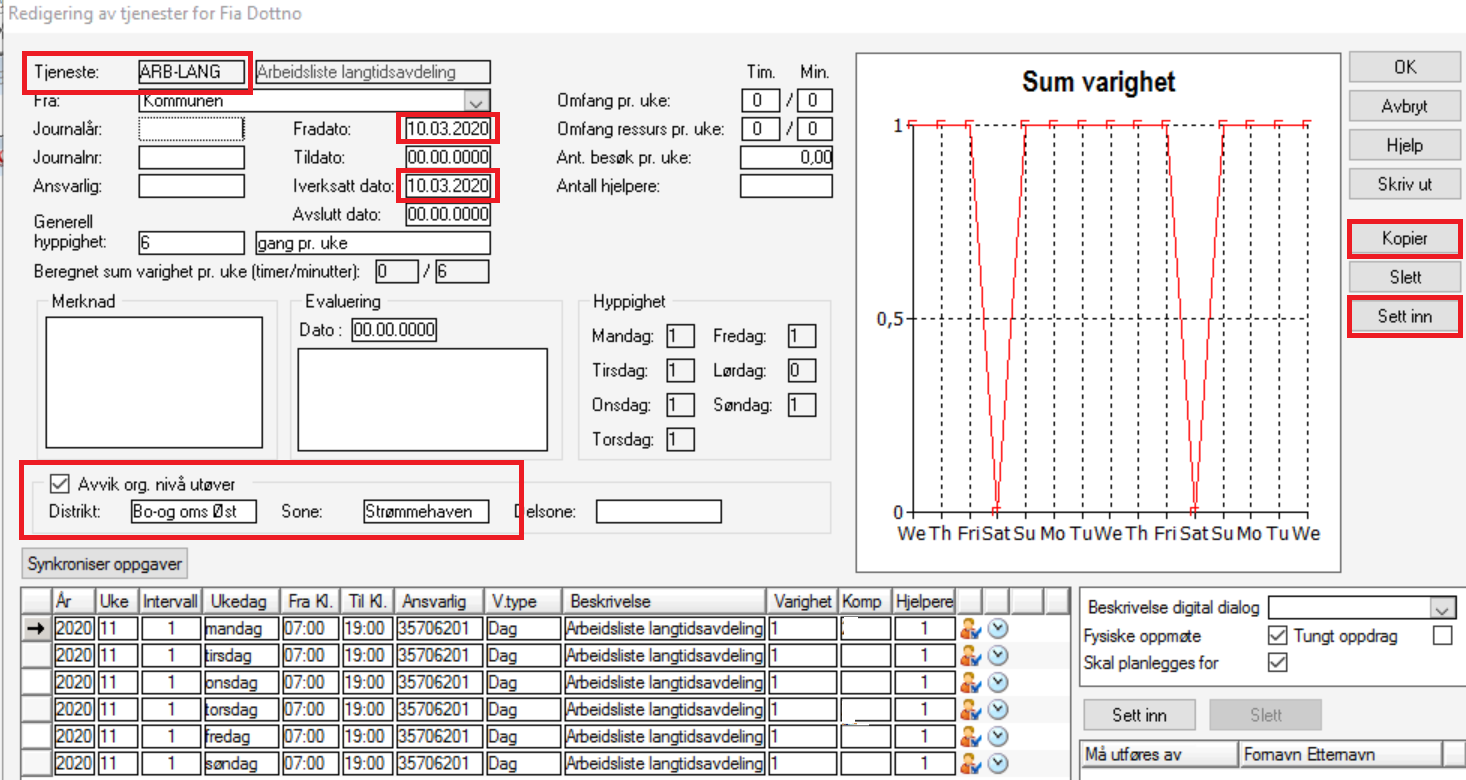Viewport: 1466px width, 780px height.
Task: Click the Iverksatt dato field
Action: [x=448, y=186]
